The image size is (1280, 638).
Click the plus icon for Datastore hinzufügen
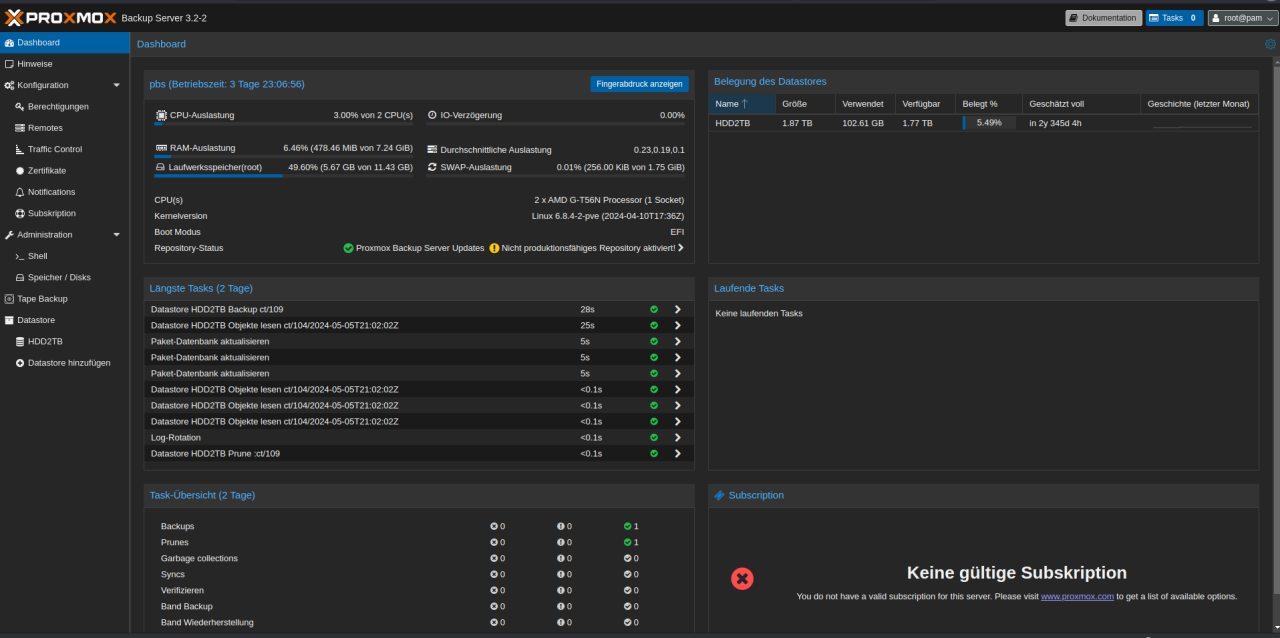coord(19,363)
